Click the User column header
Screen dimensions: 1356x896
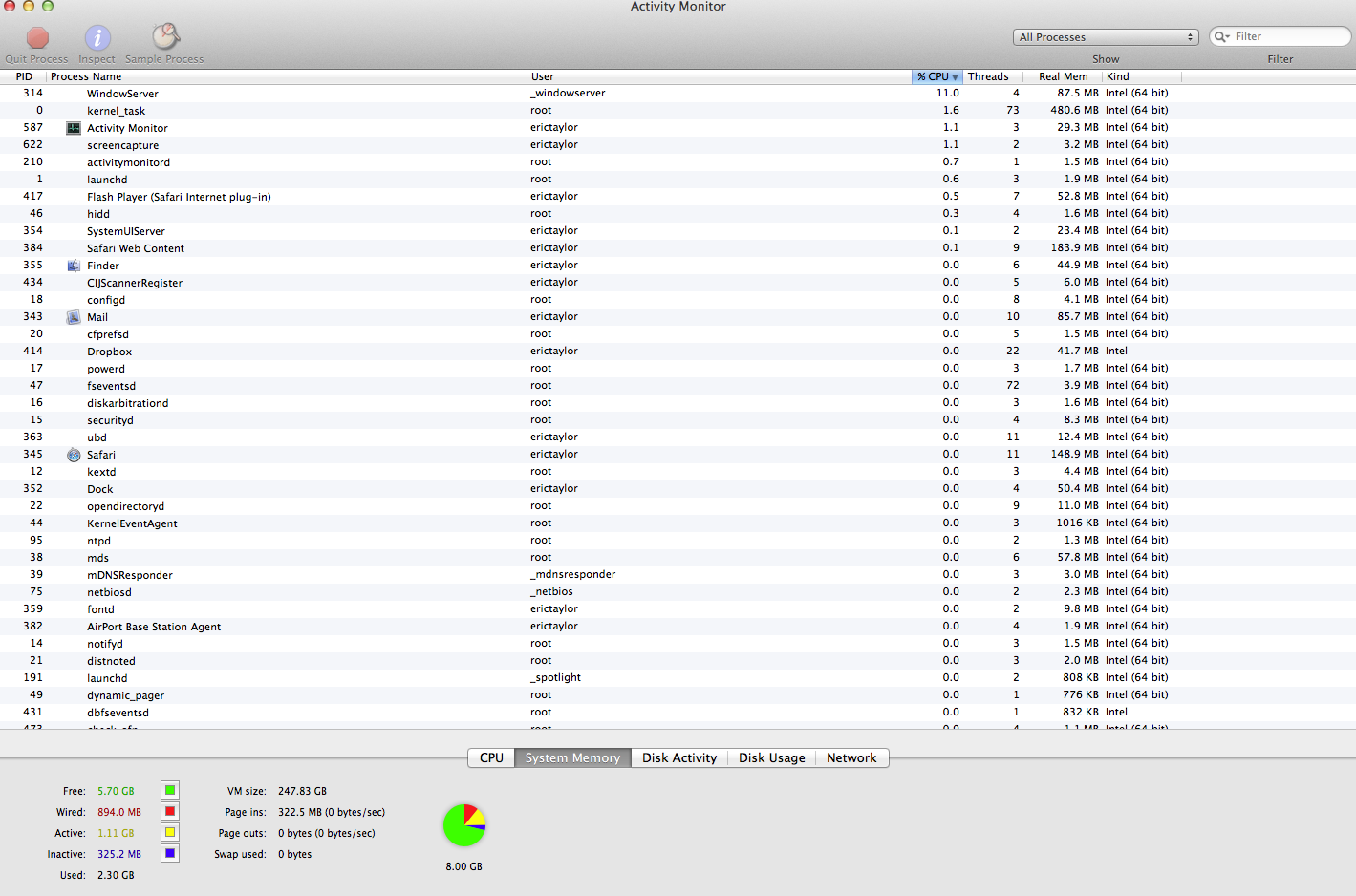(x=720, y=76)
